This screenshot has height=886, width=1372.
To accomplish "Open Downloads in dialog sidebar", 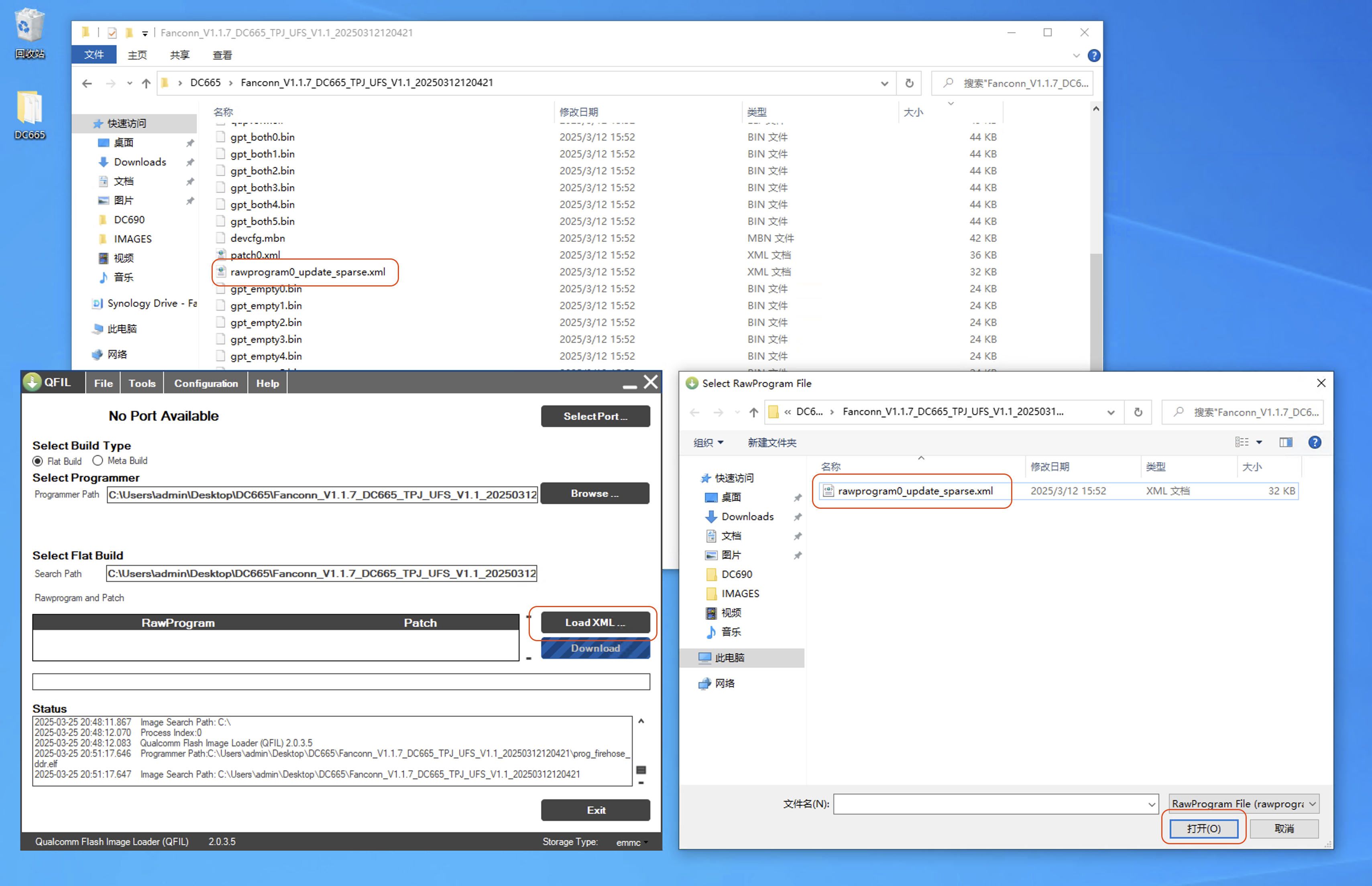I will tap(747, 517).
